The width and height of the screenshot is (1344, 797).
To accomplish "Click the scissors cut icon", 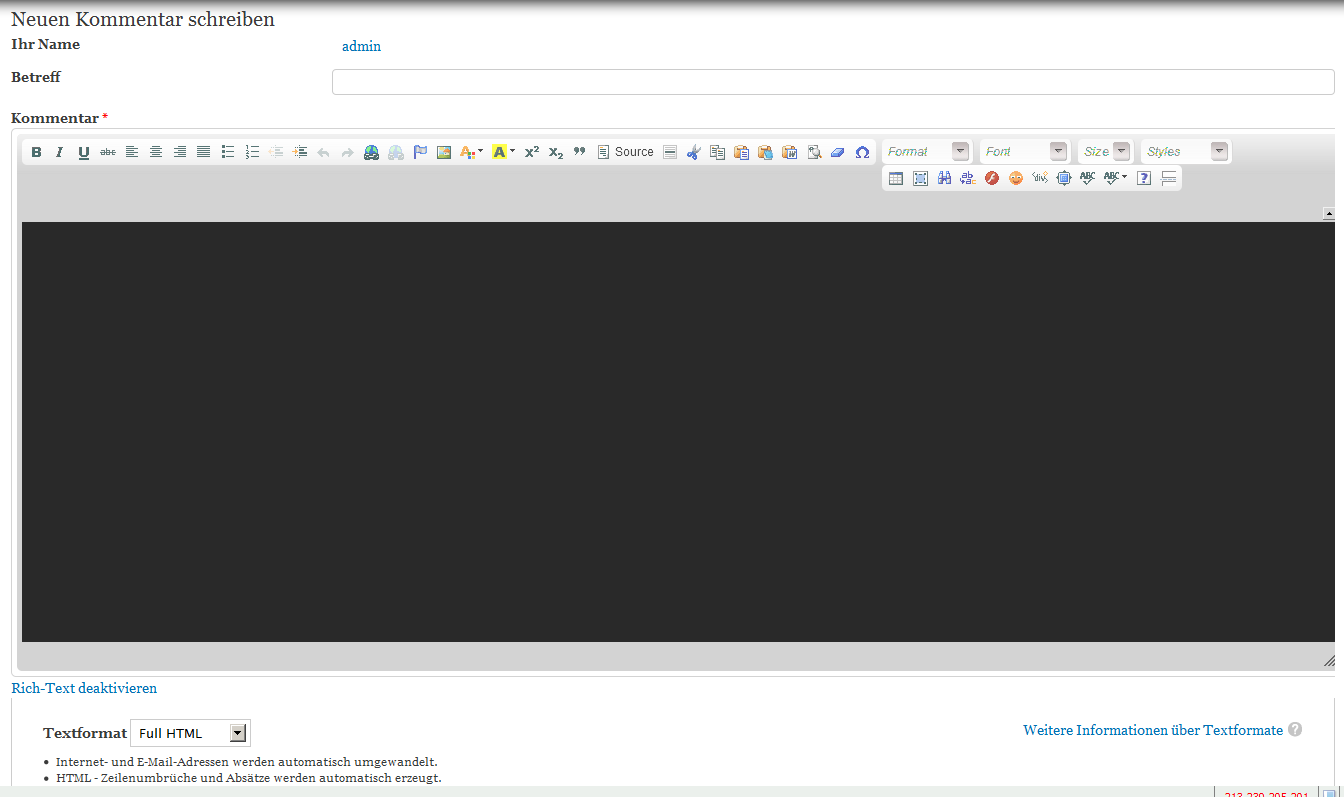I will (x=694, y=152).
